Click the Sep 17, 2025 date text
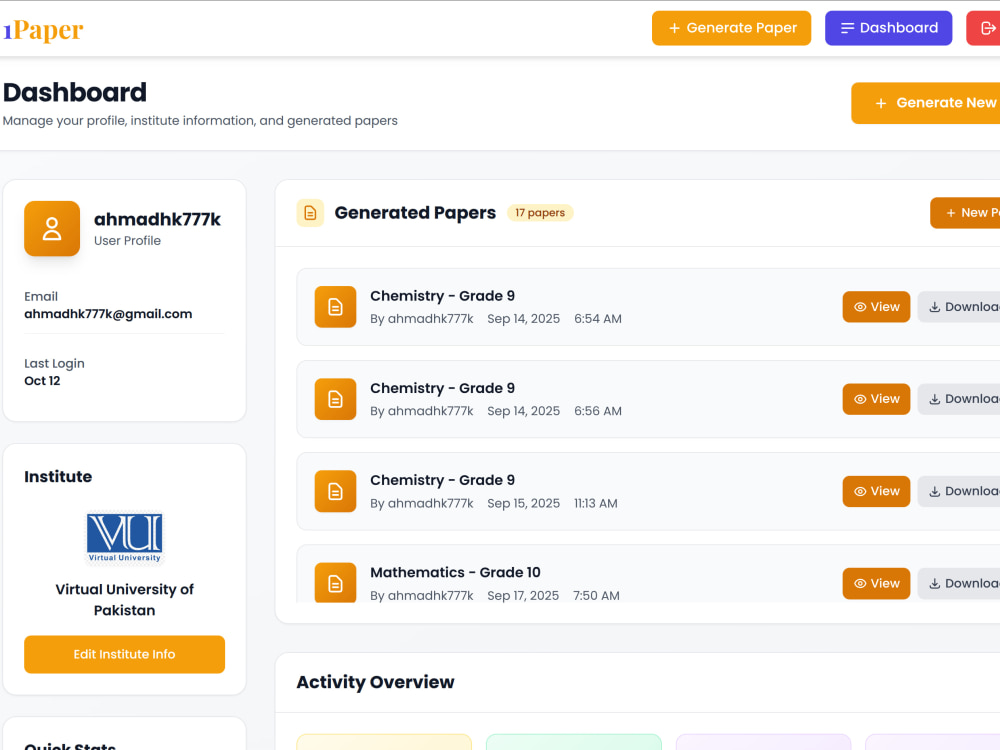The height and width of the screenshot is (750, 1000). tap(523, 596)
